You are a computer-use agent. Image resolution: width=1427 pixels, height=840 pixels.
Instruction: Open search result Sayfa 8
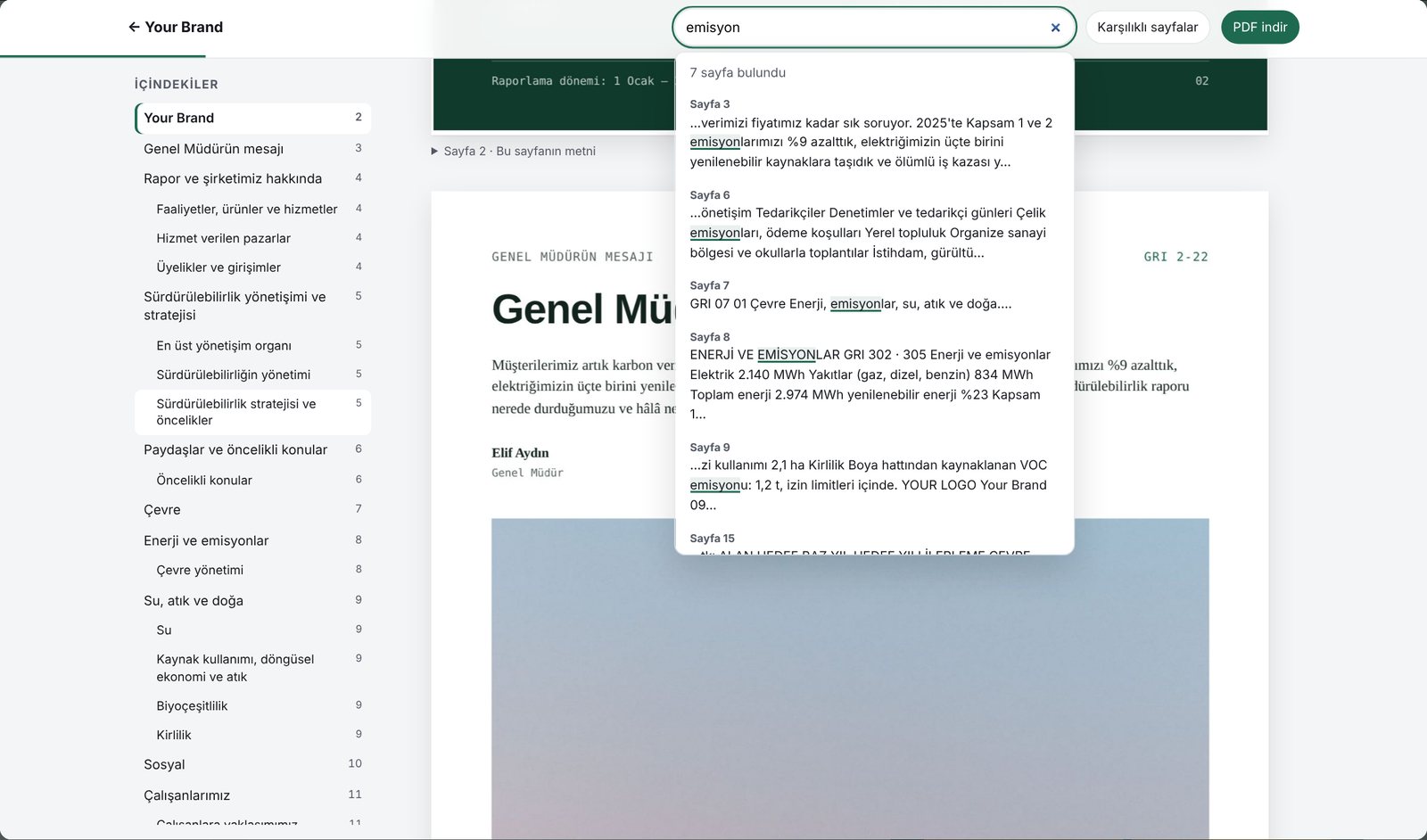coord(874,376)
